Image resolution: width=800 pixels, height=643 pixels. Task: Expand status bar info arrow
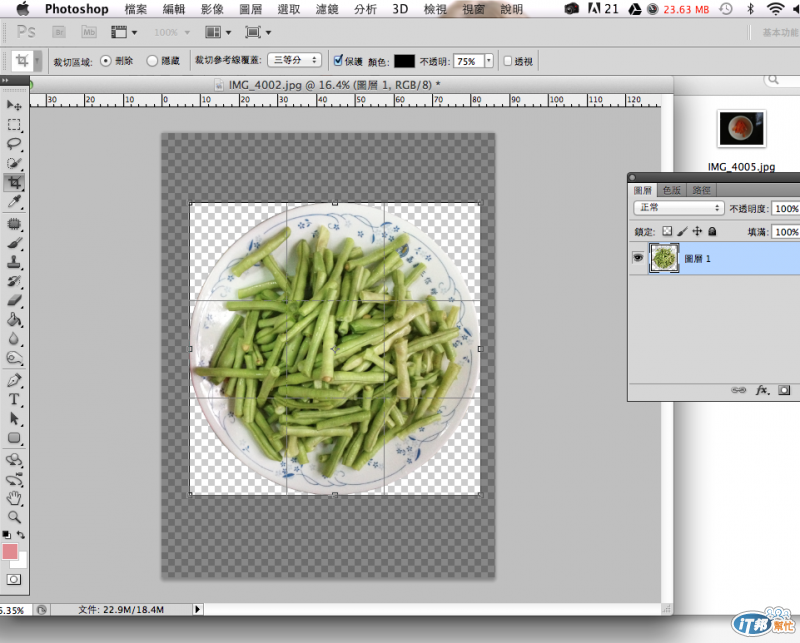(198, 609)
